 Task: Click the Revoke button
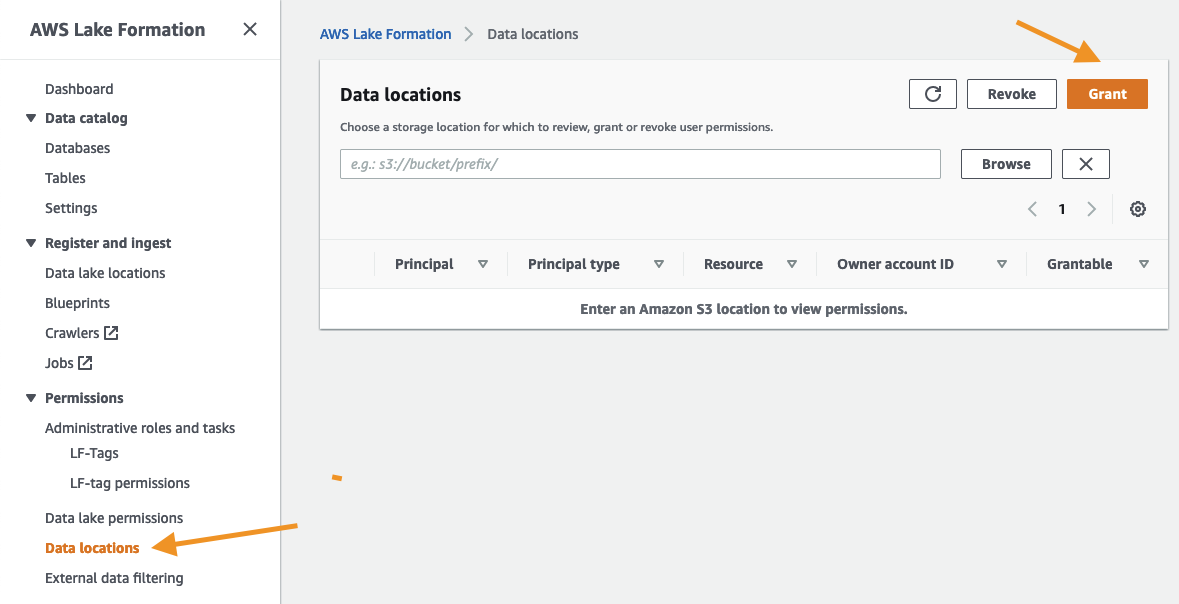[1011, 94]
